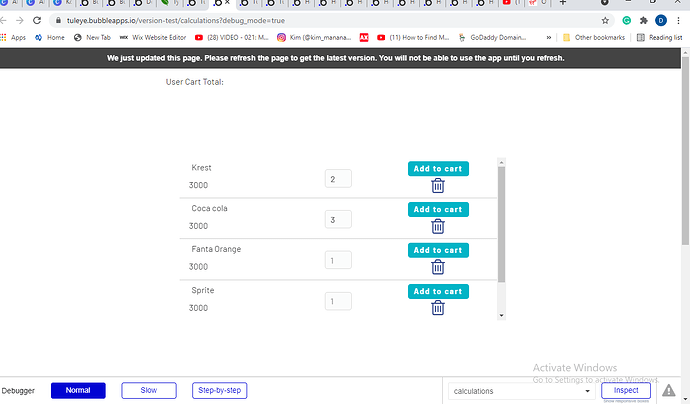Open the debugger warning triangle icon
This screenshot has width=690, height=404.
pos(668,390)
